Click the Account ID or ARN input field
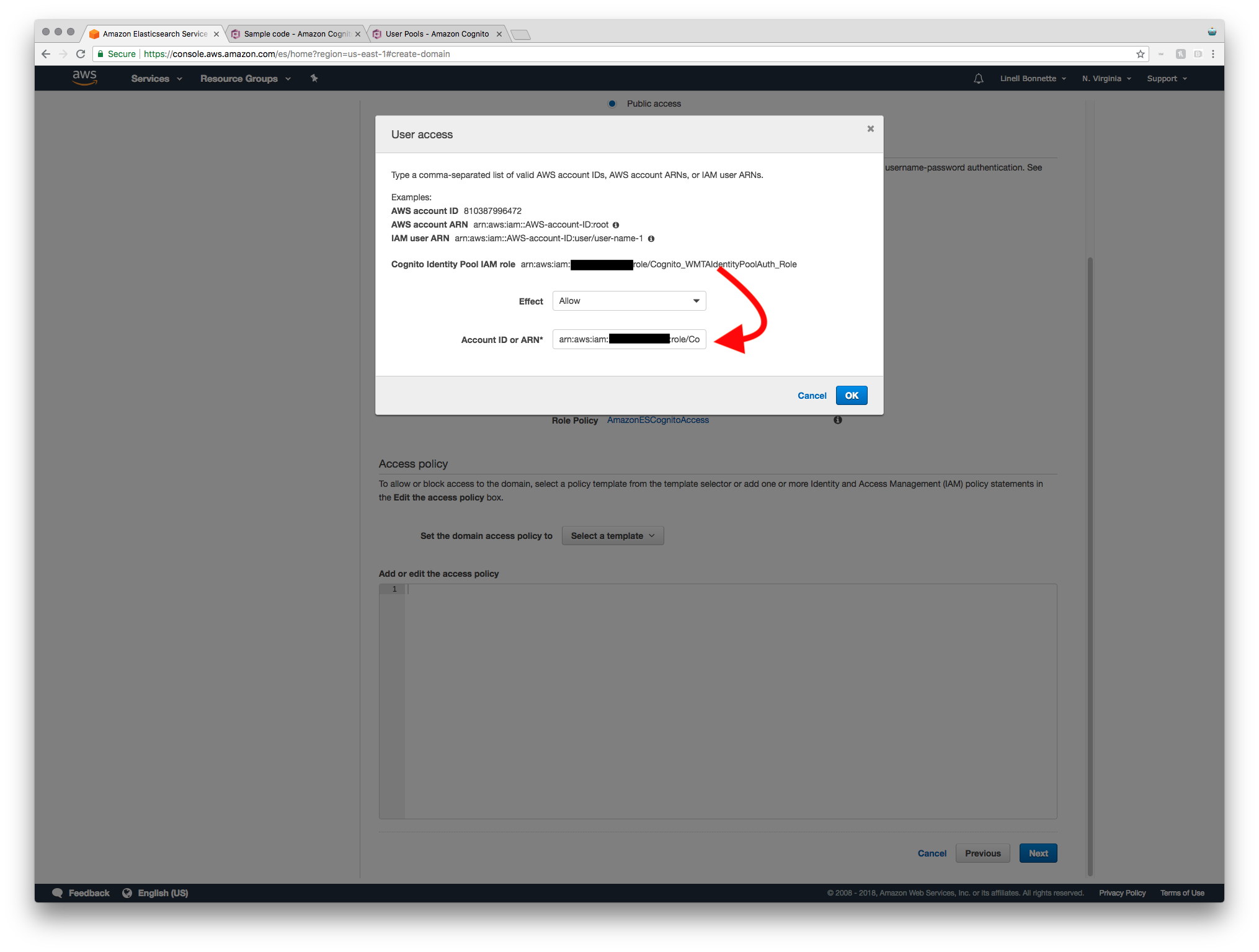The height and width of the screenshot is (952, 1259). pos(629,339)
